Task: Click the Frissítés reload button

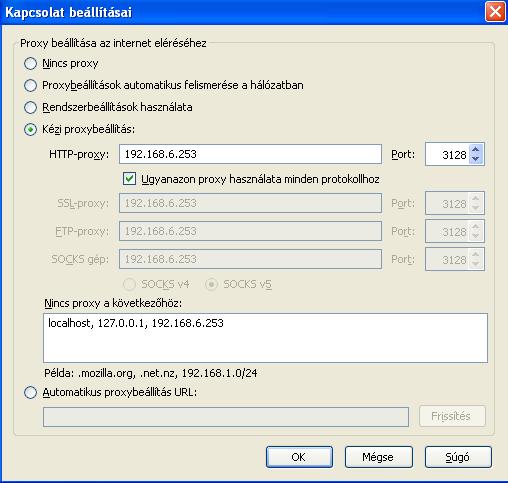Action: pos(452,416)
